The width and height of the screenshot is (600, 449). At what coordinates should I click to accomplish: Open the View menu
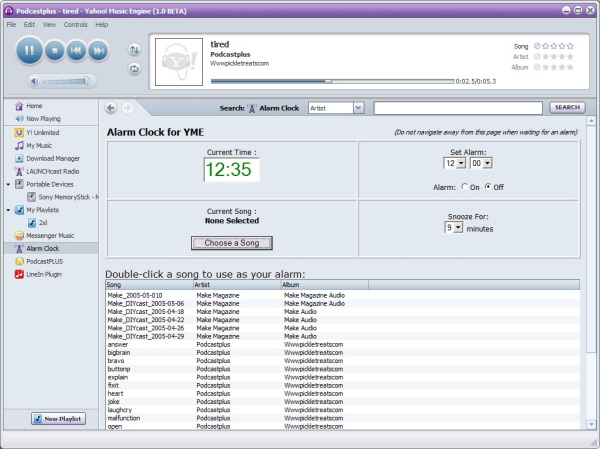pyautogui.click(x=49, y=24)
